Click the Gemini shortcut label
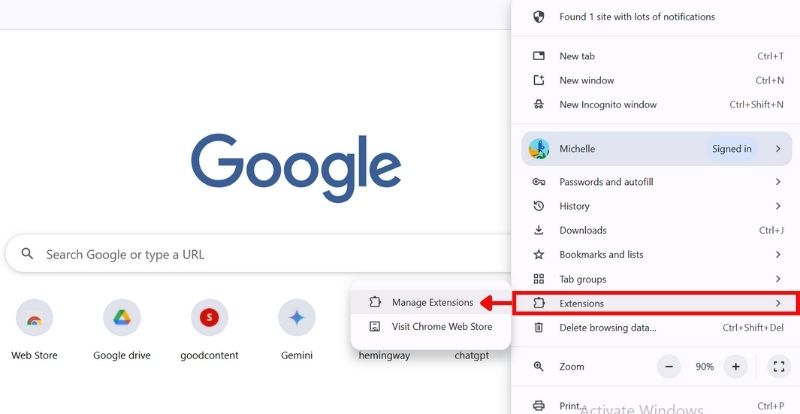 point(296,355)
